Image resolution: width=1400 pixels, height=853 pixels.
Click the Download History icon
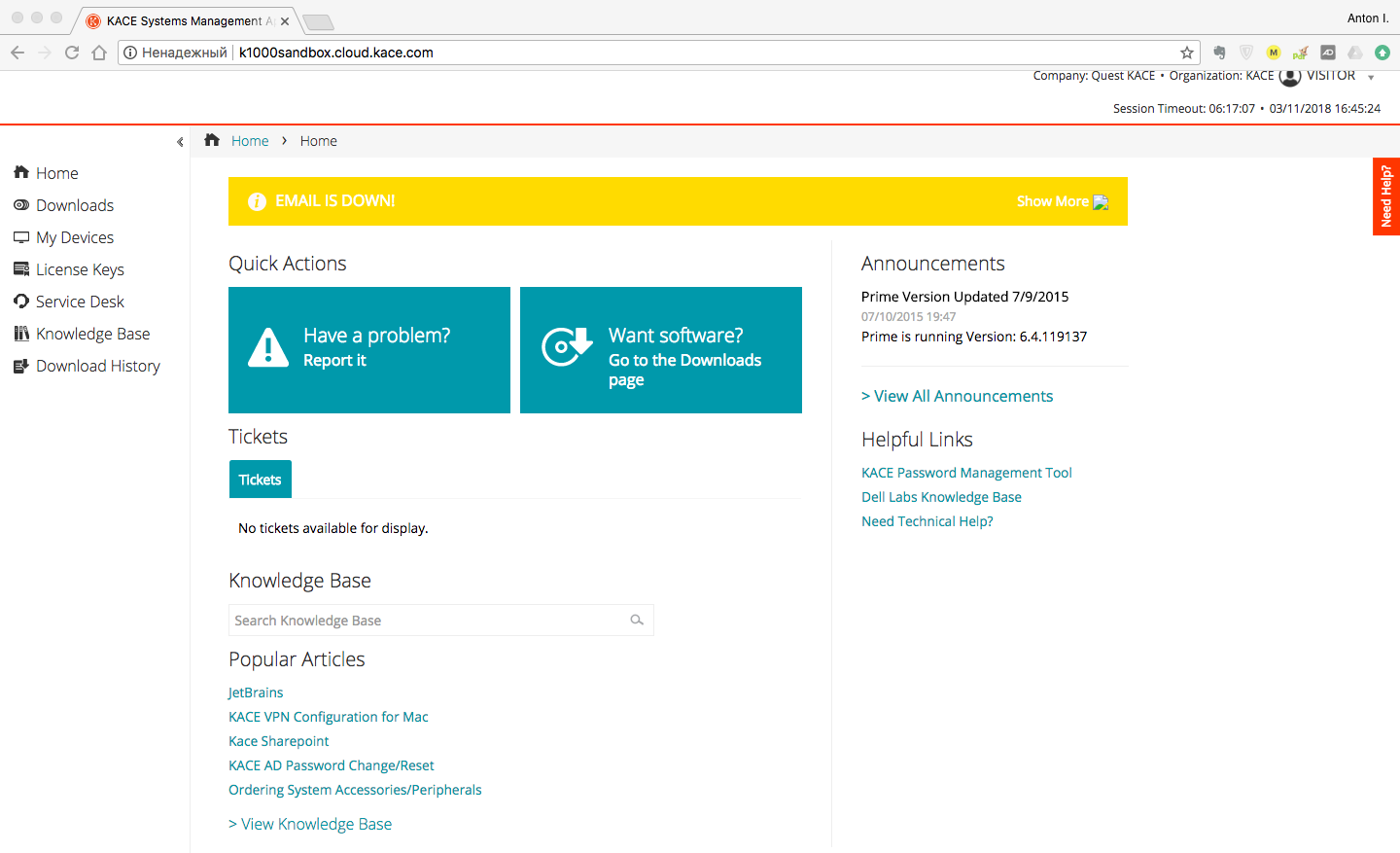coord(21,366)
